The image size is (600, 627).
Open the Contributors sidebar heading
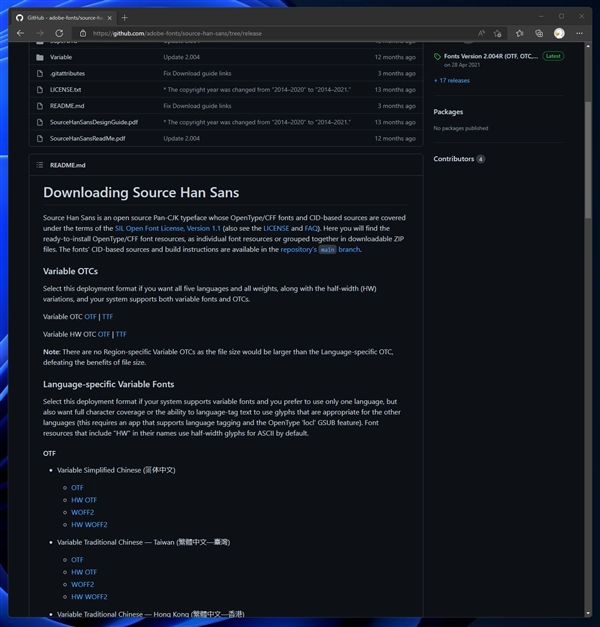click(x=454, y=159)
